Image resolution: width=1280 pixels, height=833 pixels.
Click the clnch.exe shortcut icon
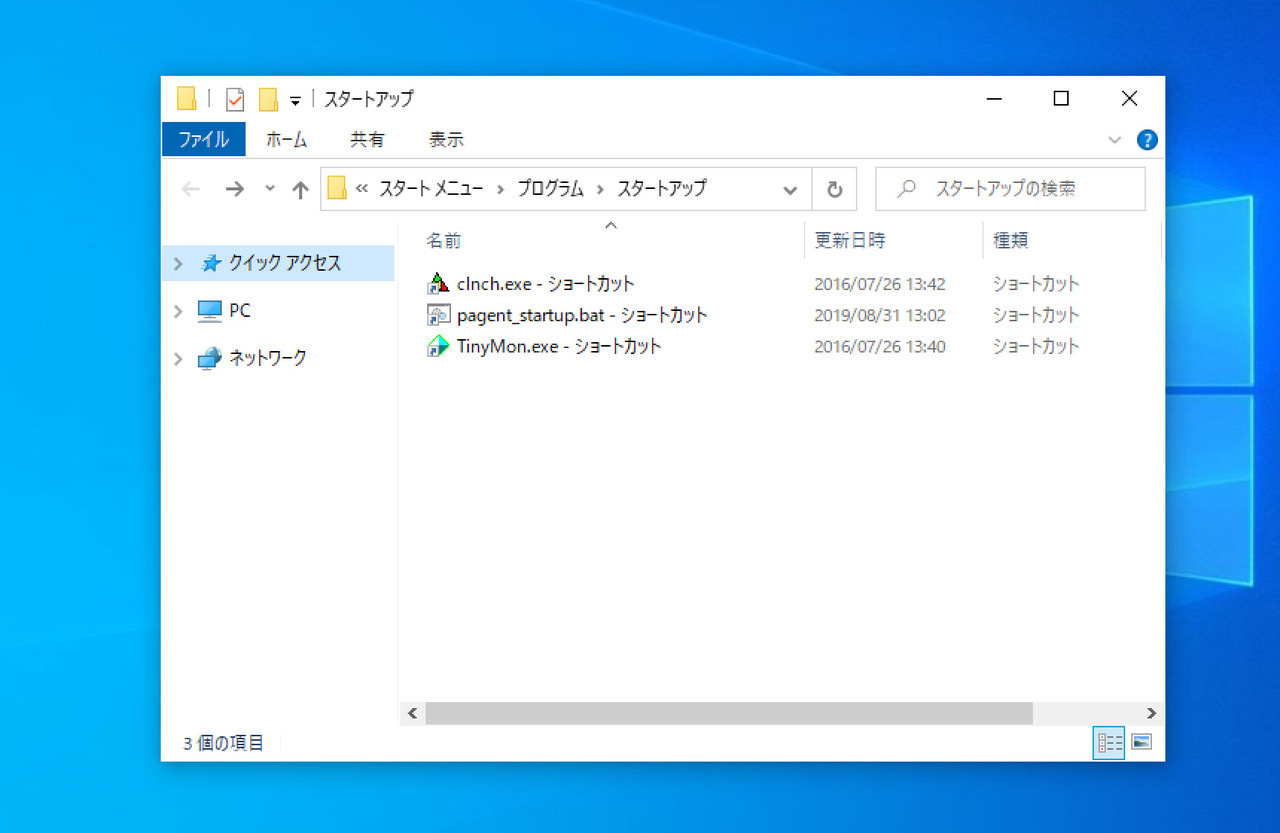coord(438,284)
